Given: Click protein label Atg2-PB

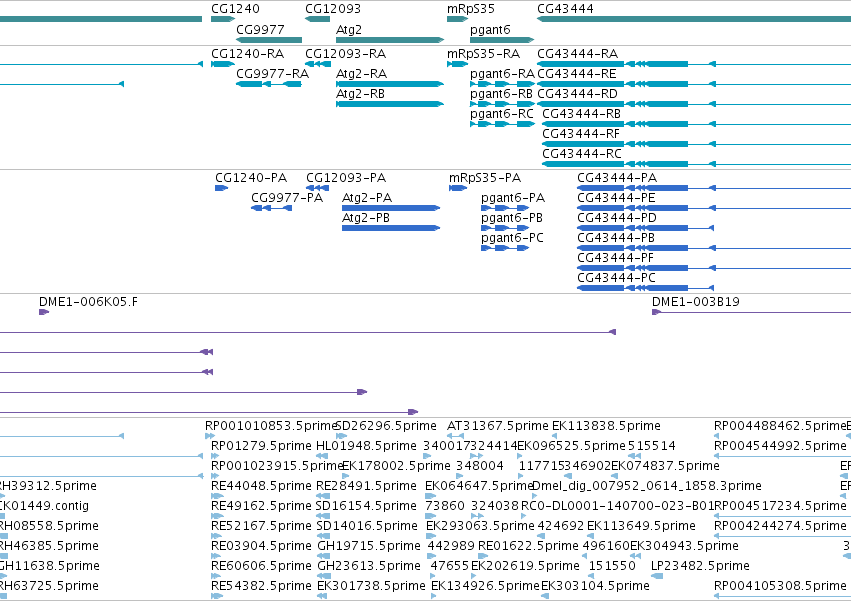Looking at the screenshot, I should coord(366,218).
